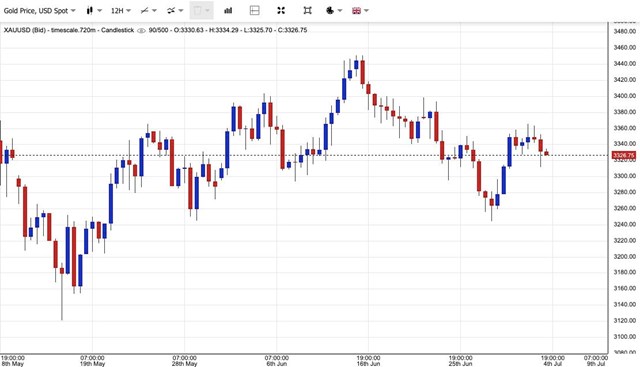Screen dimensions: 640x367
Task: Expand the 12H timeframe dropdown
Action: click(121, 11)
